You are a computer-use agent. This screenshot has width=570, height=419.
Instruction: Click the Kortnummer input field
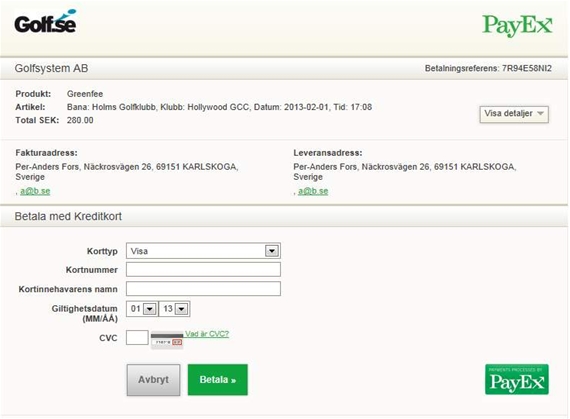[203, 270]
